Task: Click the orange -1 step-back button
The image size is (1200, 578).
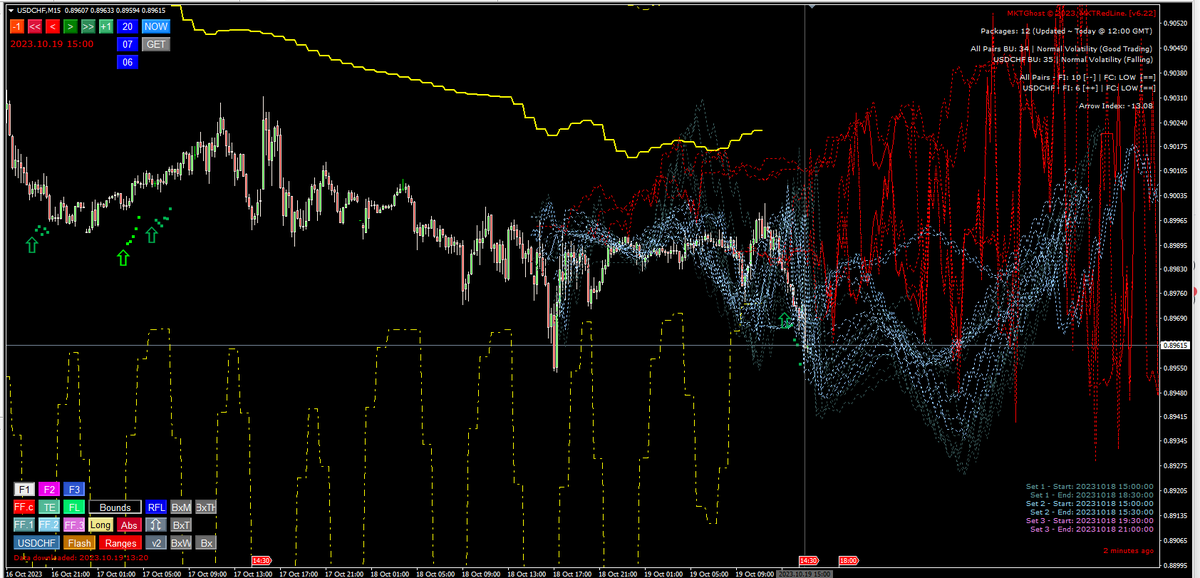Action: (x=16, y=26)
